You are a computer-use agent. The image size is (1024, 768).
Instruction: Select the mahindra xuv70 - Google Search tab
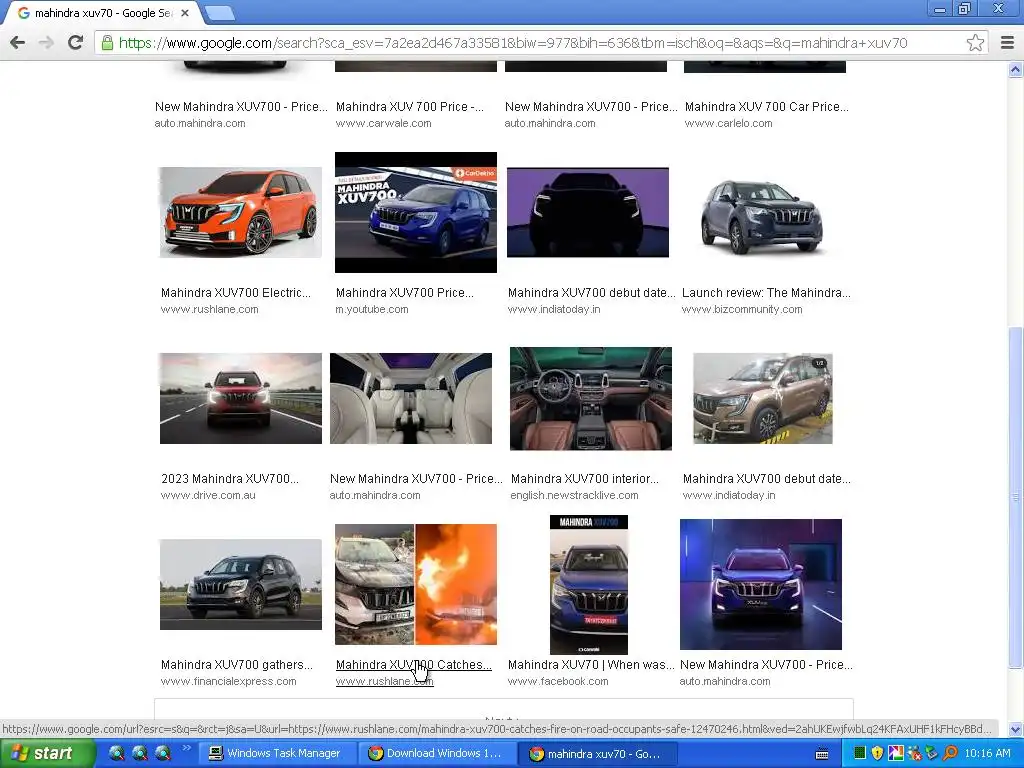[x=103, y=13]
